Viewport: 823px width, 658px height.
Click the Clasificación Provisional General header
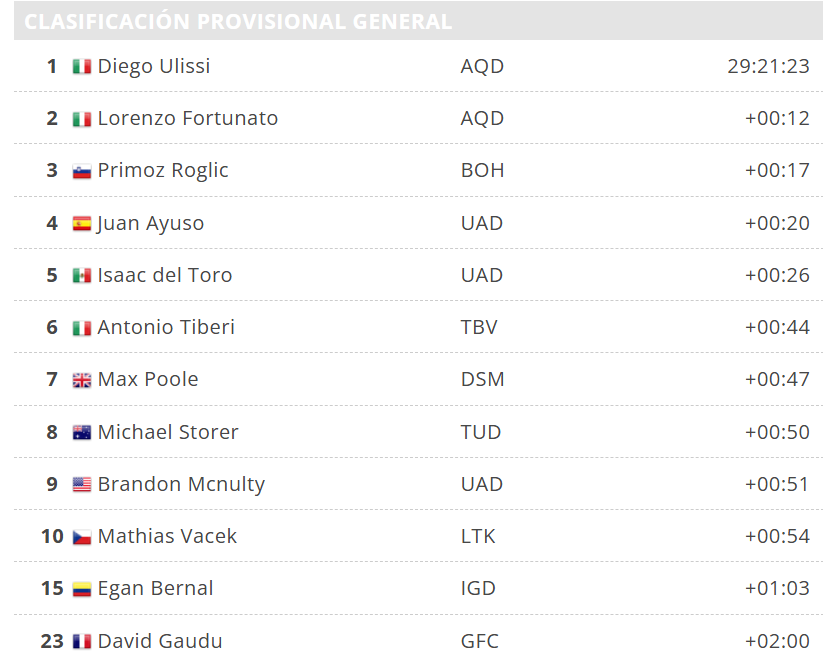click(x=238, y=21)
